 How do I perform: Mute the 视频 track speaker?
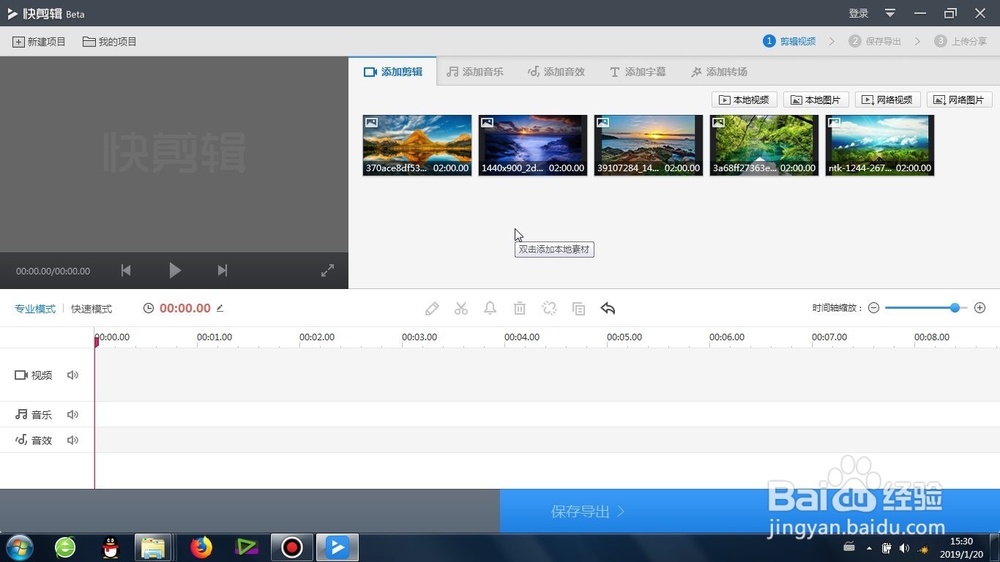[73, 375]
